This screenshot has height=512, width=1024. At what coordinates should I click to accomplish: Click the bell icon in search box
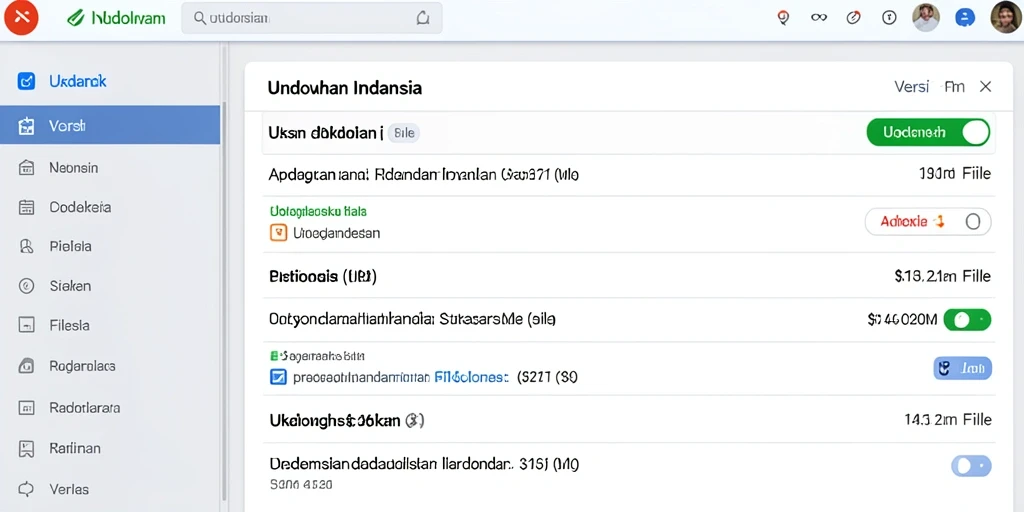[423, 18]
